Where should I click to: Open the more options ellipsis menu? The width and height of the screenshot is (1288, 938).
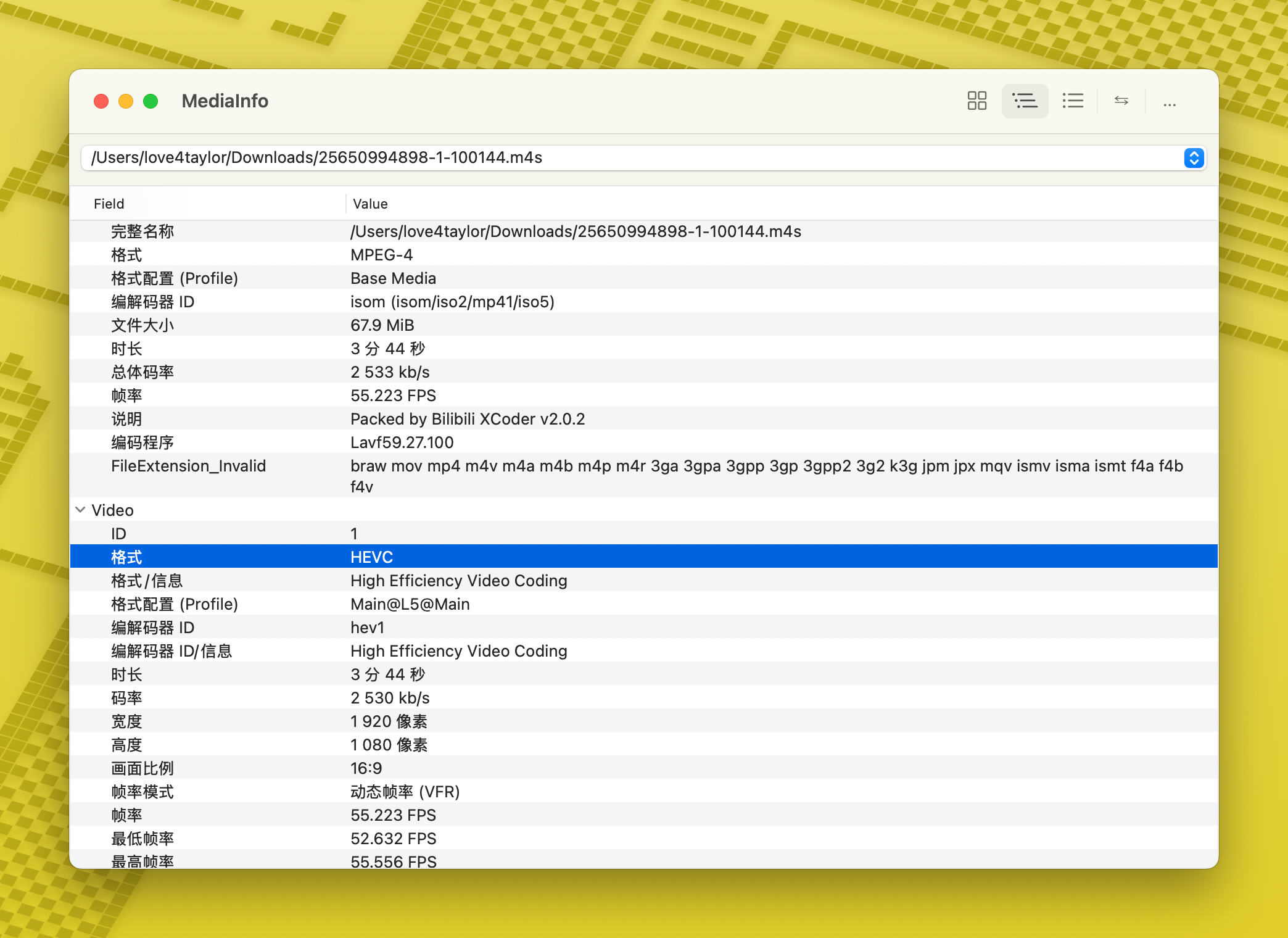coord(1169,102)
